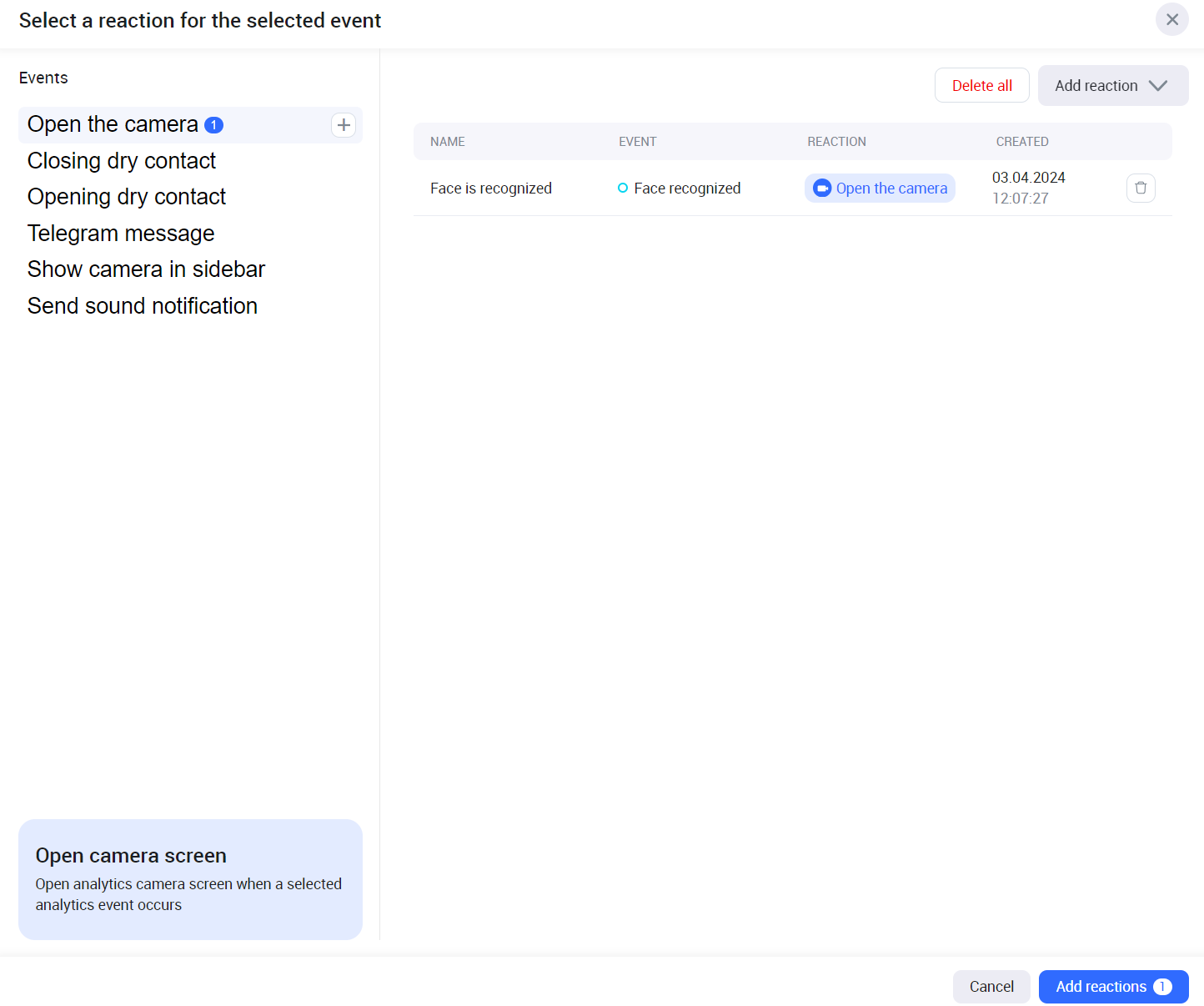1204x1006 pixels.
Task: Select Send sound notification reaction
Action: click(x=143, y=306)
